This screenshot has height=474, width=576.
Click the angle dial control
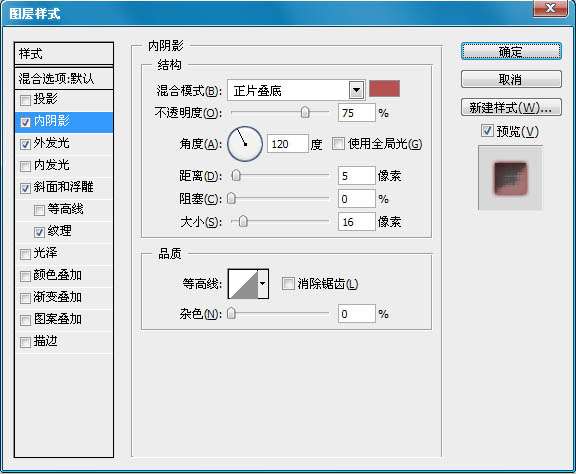tap(245, 144)
